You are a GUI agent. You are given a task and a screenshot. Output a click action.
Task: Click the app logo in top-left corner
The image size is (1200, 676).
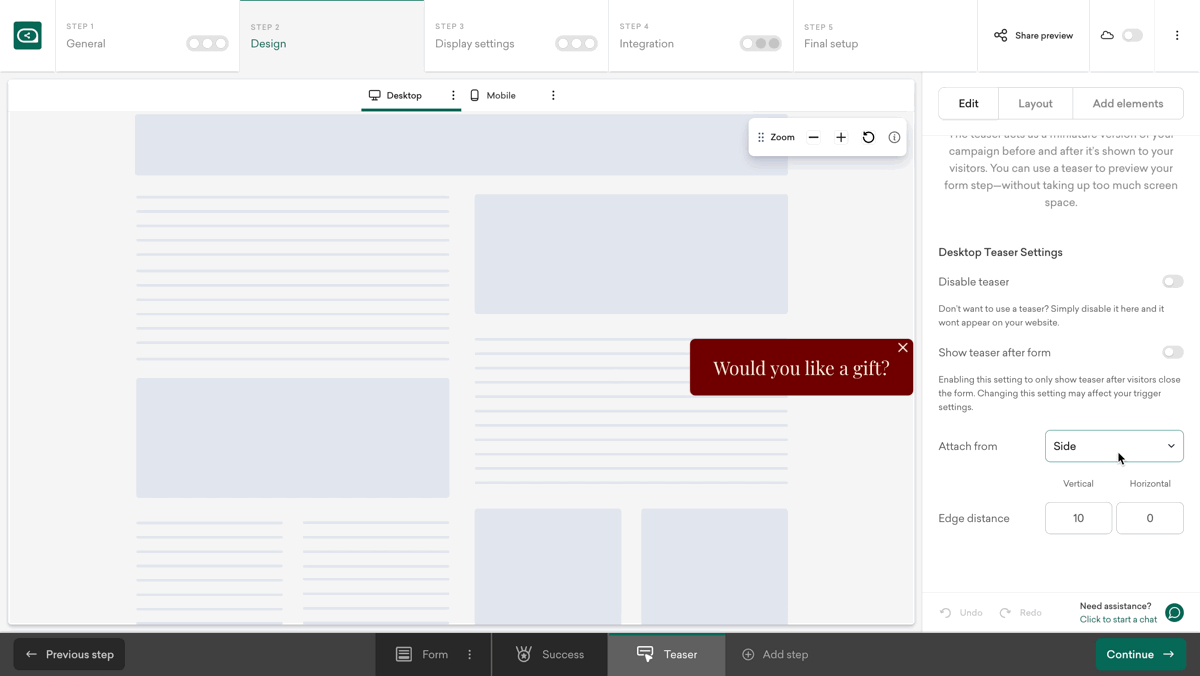click(x=28, y=36)
